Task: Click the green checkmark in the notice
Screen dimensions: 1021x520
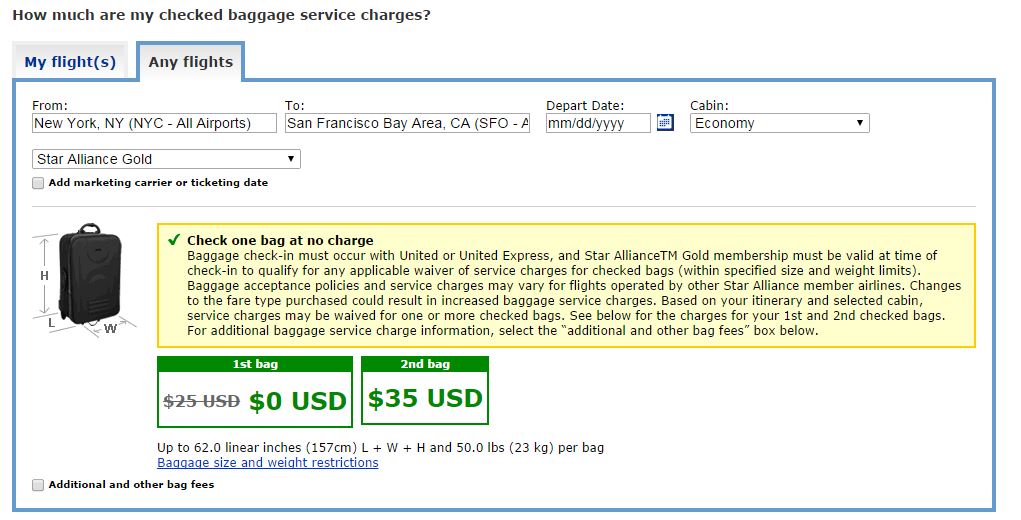Action: point(174,240)
